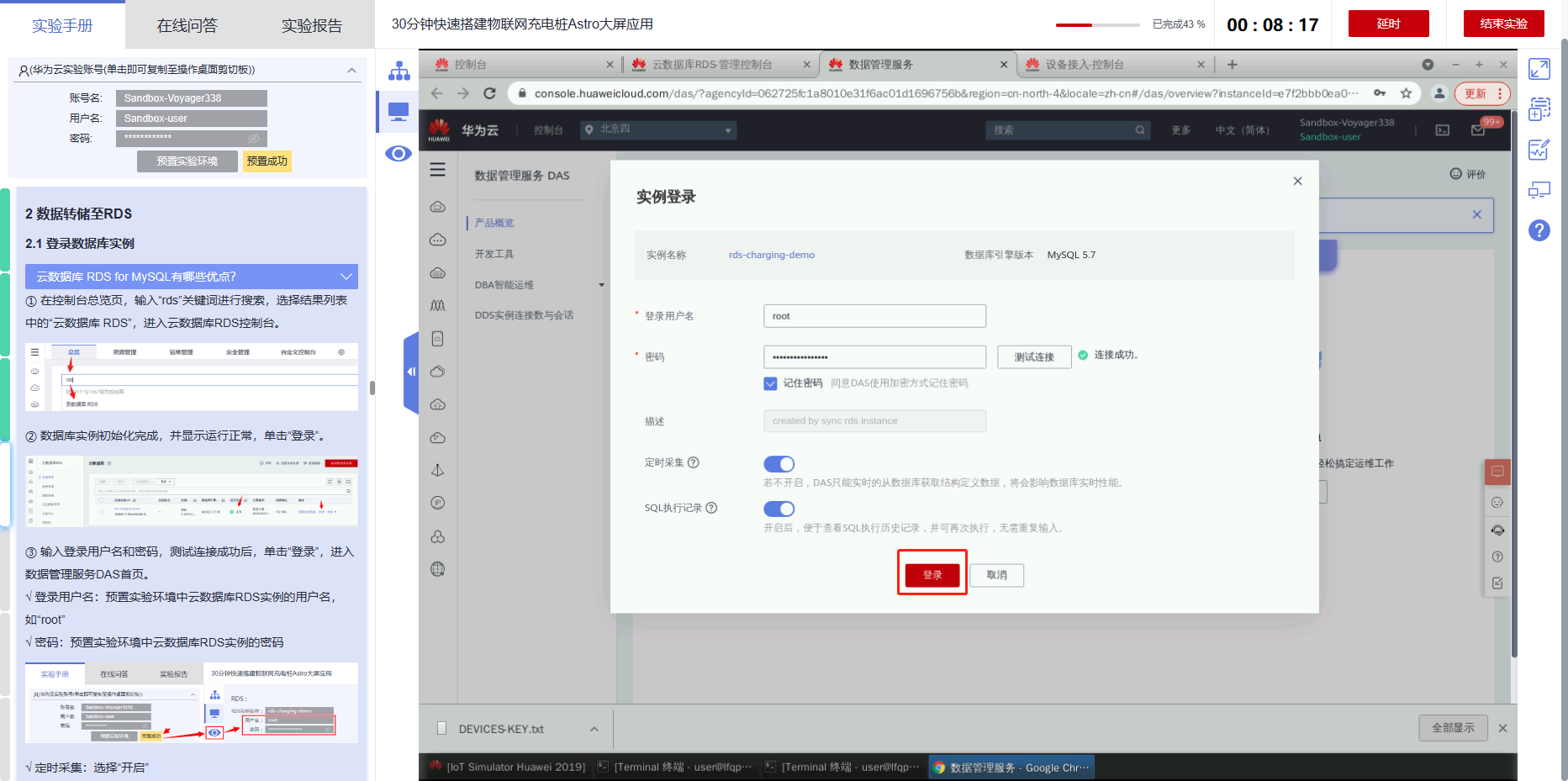Switch to the 实验手册 tab
This screenshot has height=781, width=1568.
(x=62, y=26)
